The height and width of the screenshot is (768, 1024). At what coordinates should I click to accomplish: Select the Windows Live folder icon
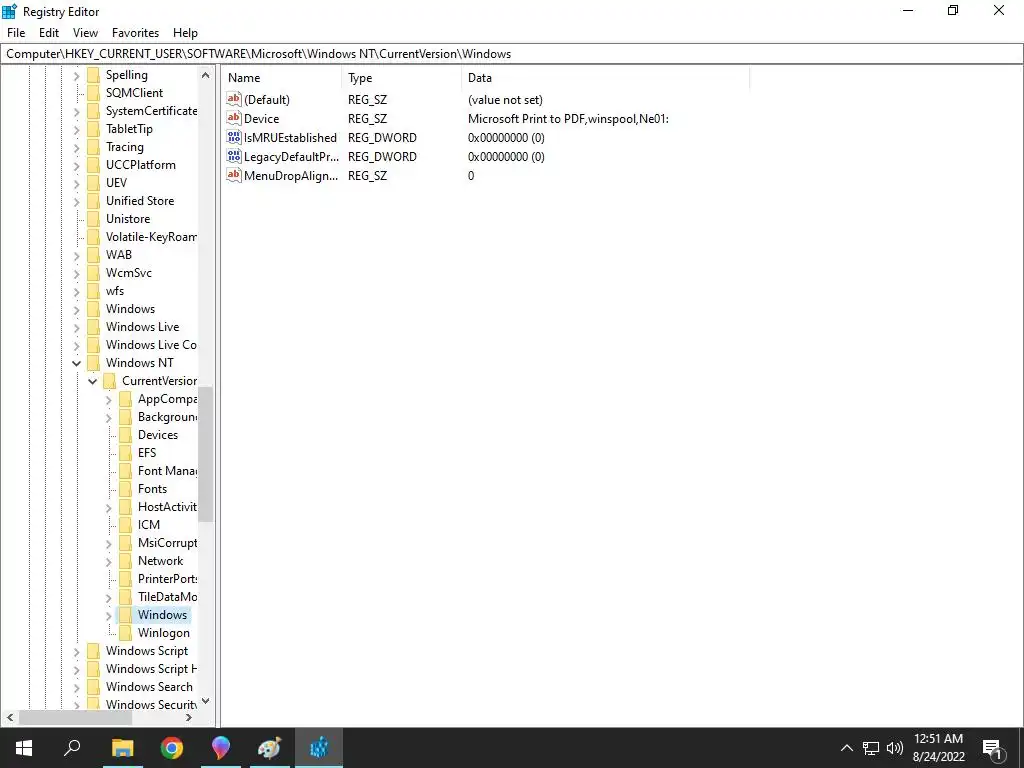coord(93,327)
